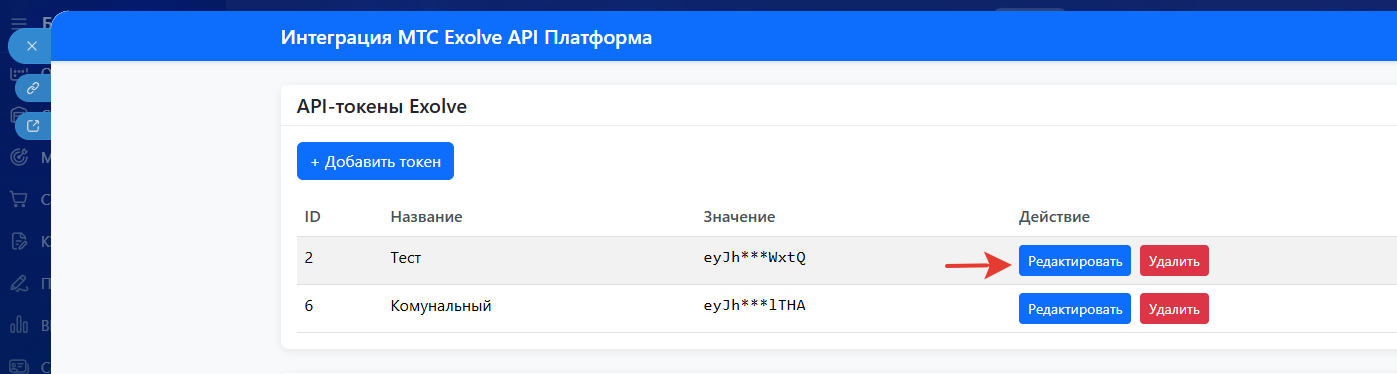The width and height of the screenshot is (1397, 374).
Task: Select the pen signature icon in the sidebar
Action: (19, 283)
